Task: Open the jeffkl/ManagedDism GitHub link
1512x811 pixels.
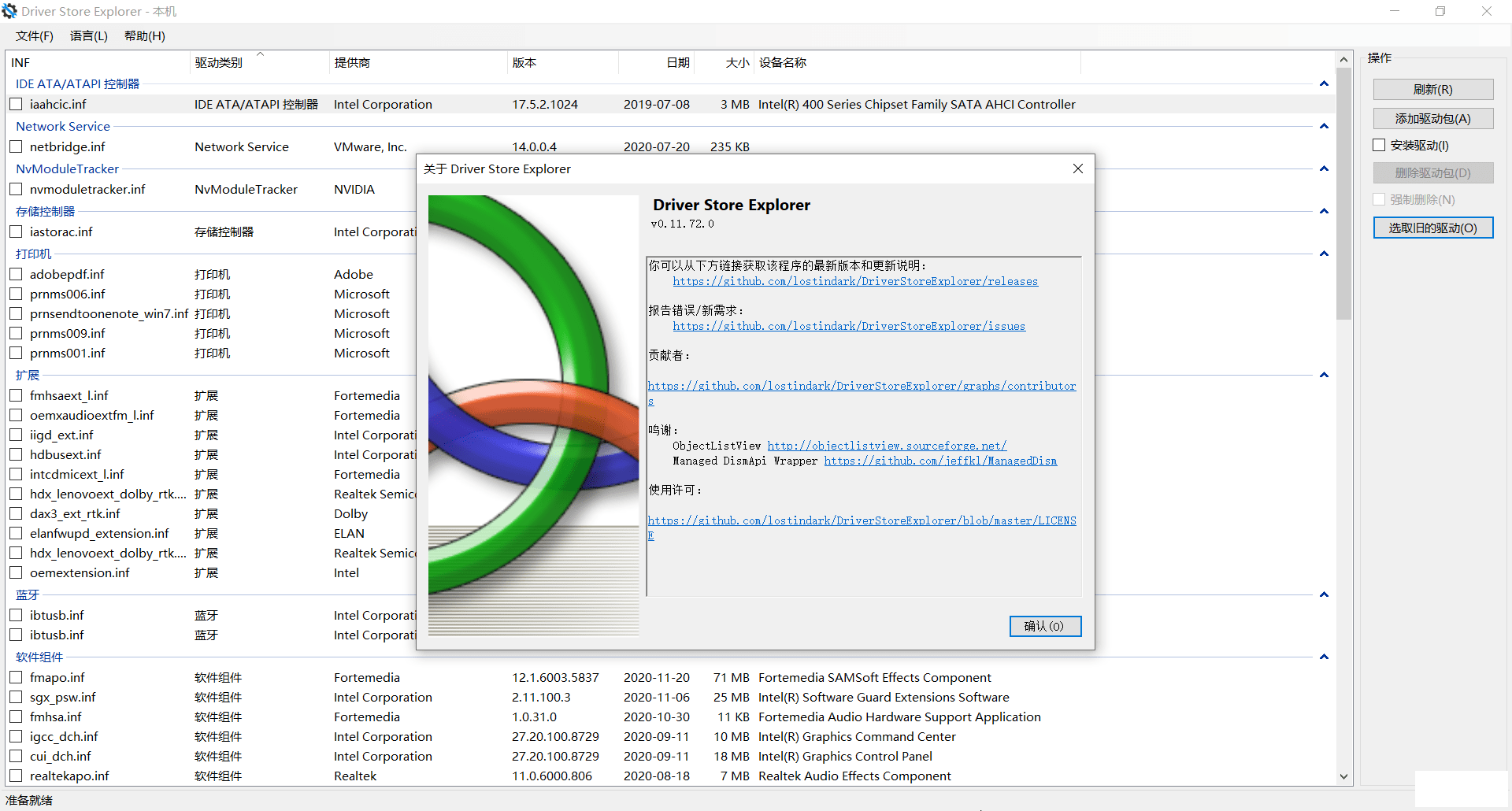Action: click(940, 461)
